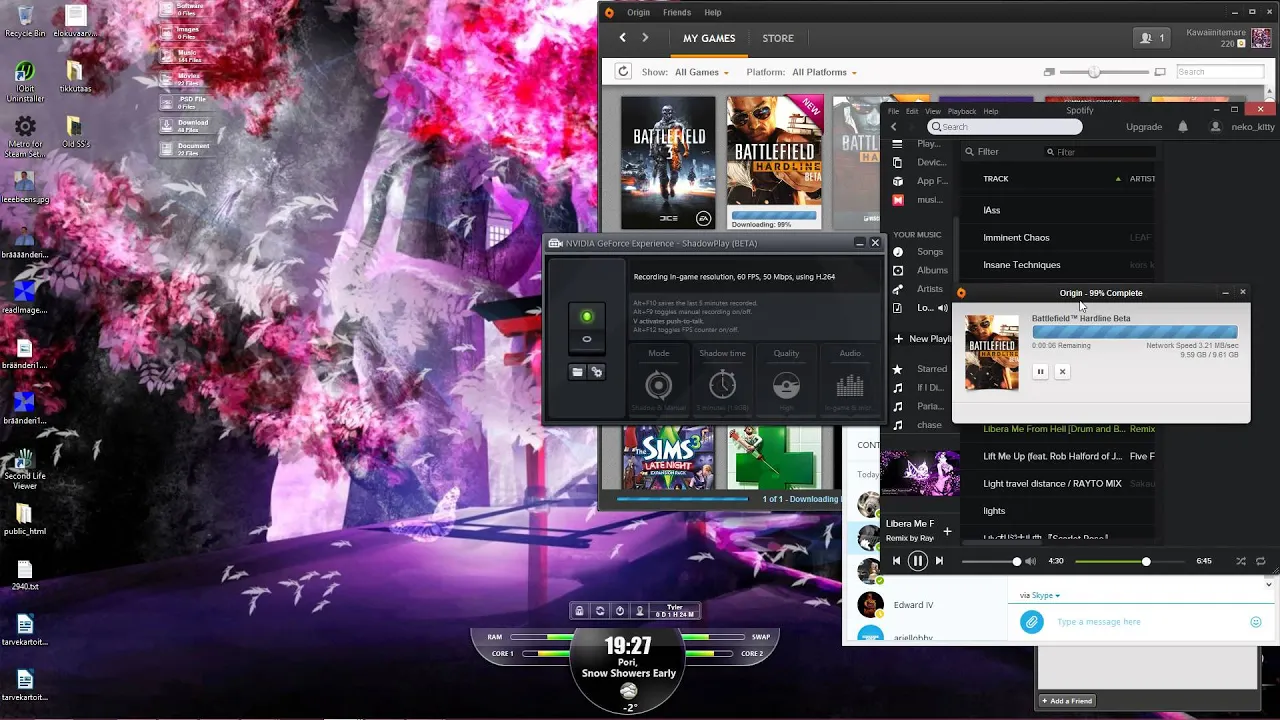Create New Playlist in Spotify
Image resolution: width=1280 pixels, height=720 pixels.
(922, 339)
